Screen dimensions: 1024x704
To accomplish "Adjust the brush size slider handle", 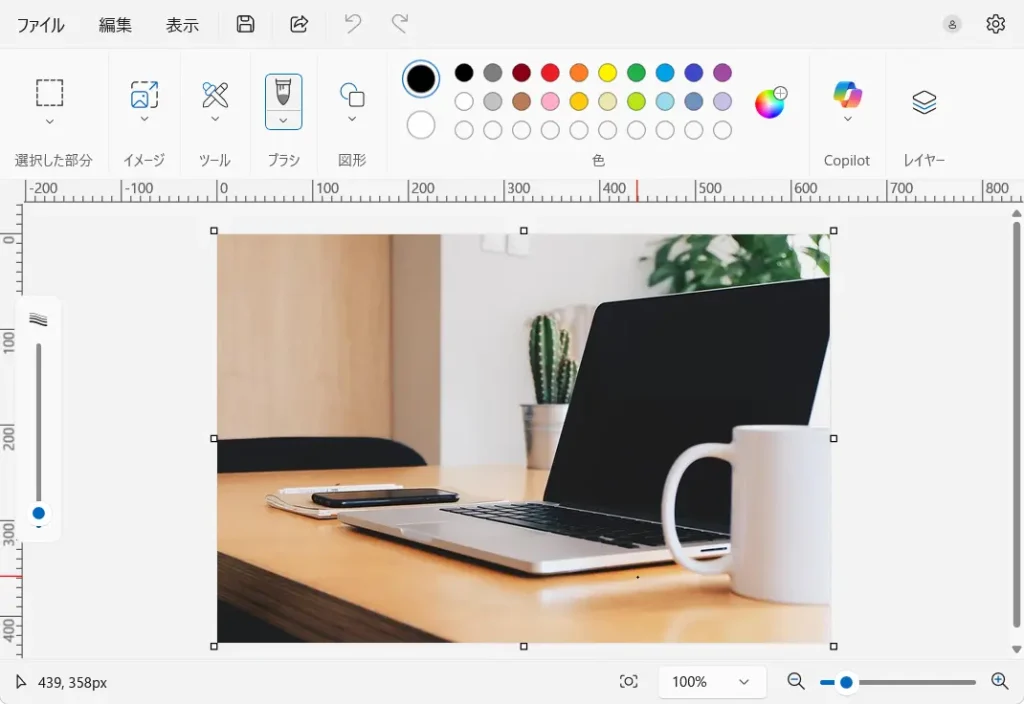I will [x=39, y=513].
